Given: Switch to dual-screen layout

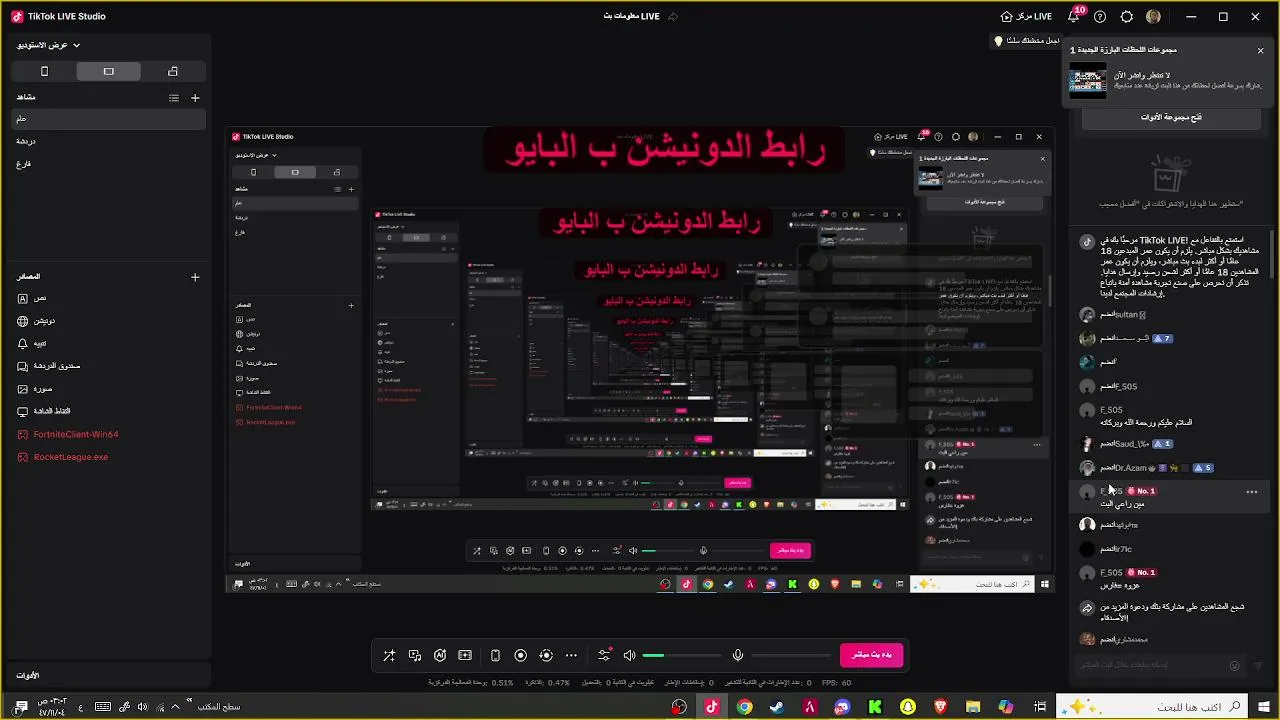Looking at the screenshot, I should click(173, 71).
